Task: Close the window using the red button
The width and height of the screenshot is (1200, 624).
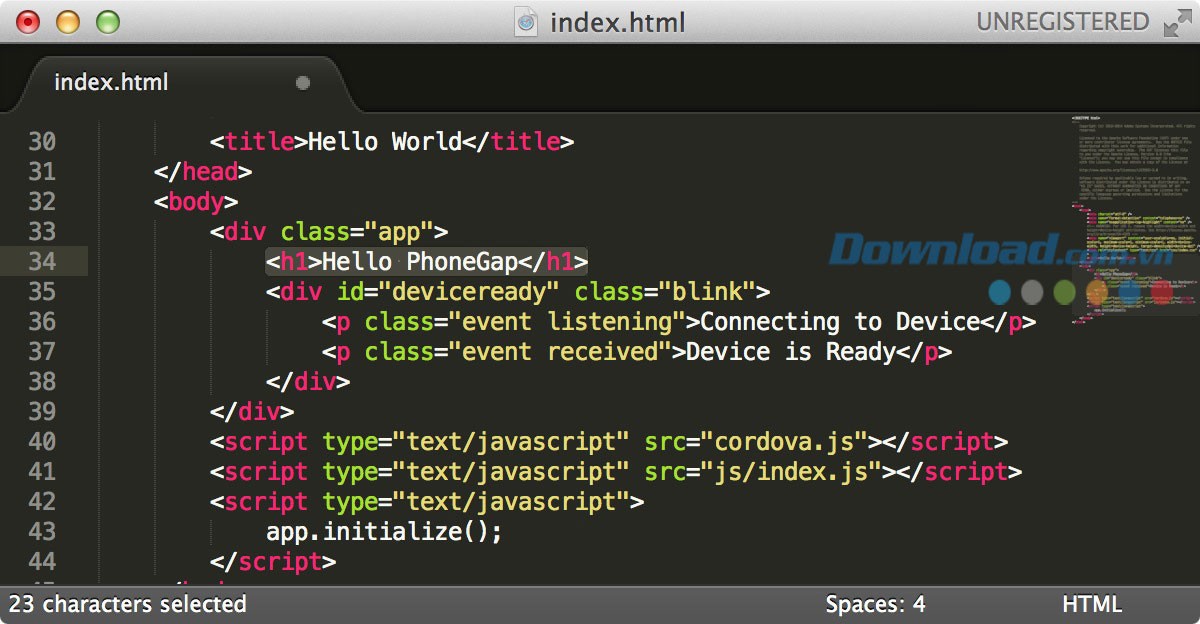Action: tap(29, 22)
